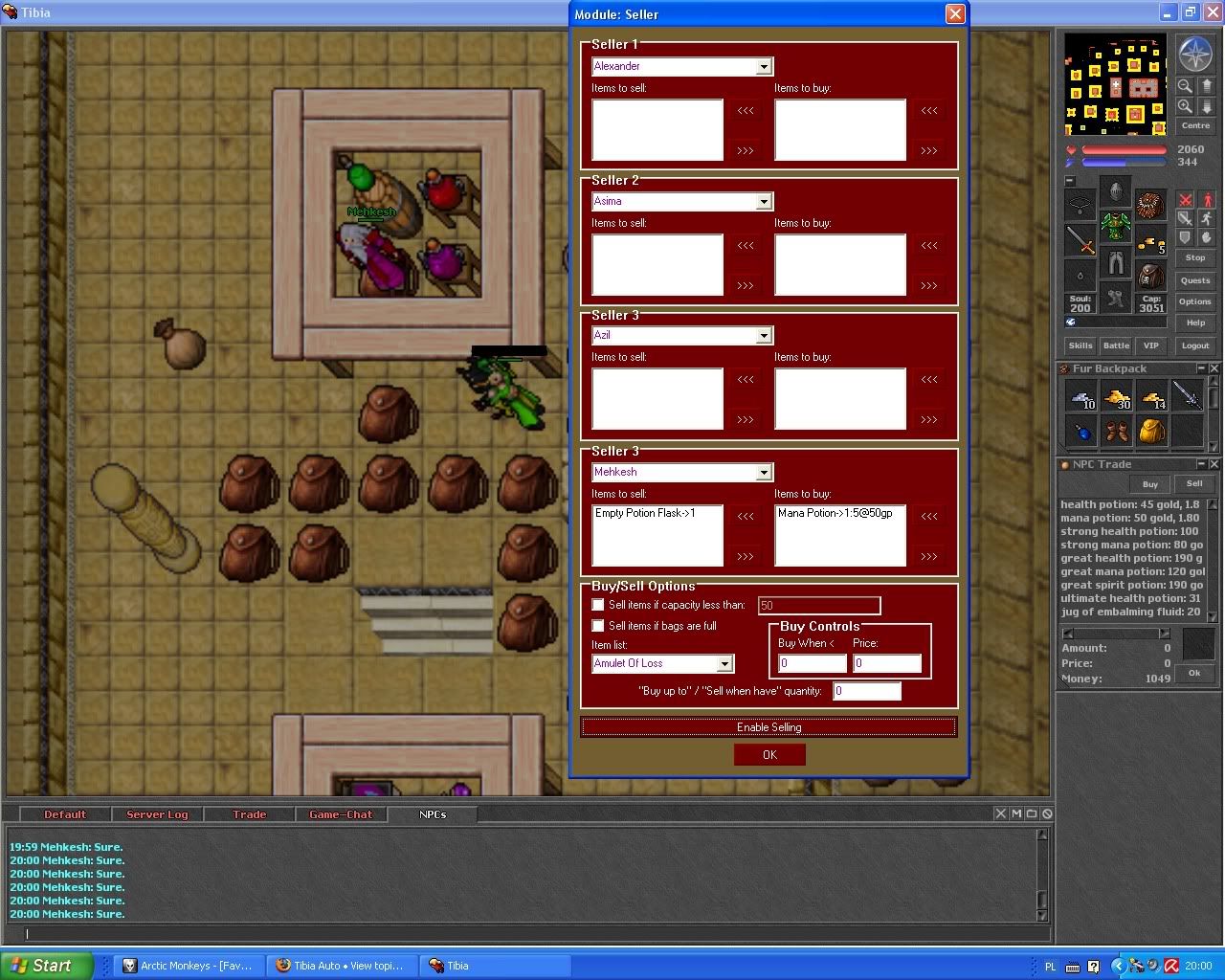This screenshot has width=1225, height=980.
Task: Minimize the Fur Backpack panel
Action: (x=1202, y=367)
